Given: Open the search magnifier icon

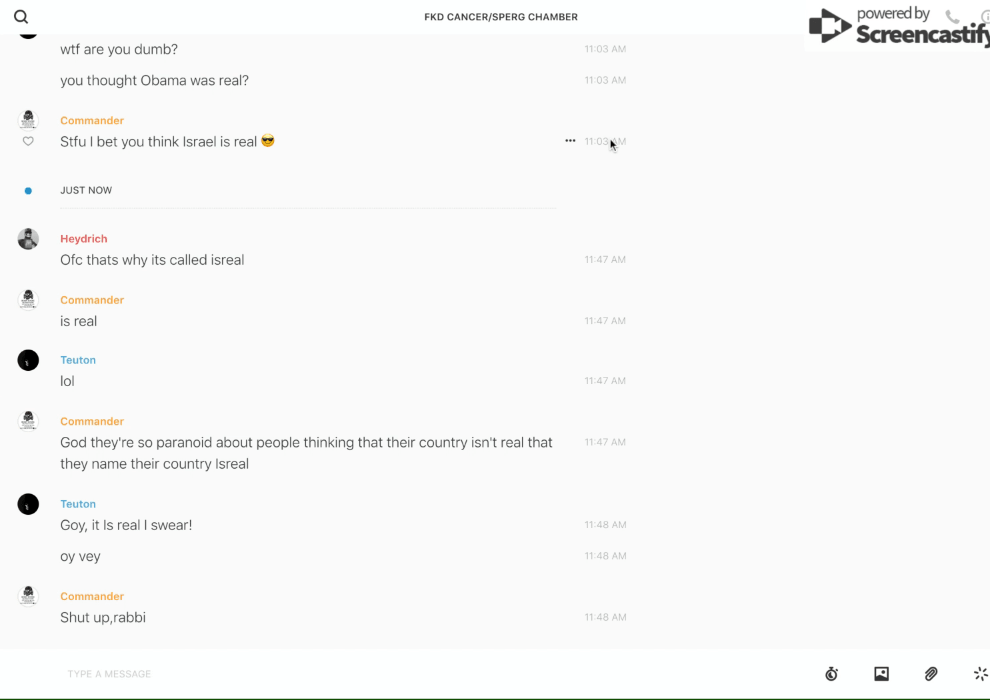Looking at the screenshot, I should coord(21,17).
